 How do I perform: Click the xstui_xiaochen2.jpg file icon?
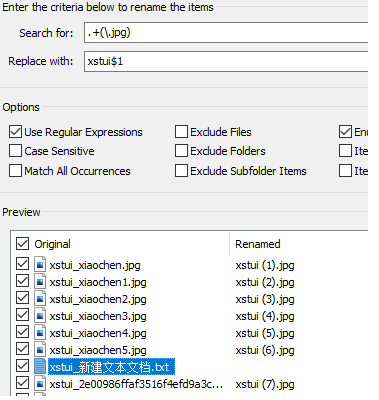click(40, 299)
